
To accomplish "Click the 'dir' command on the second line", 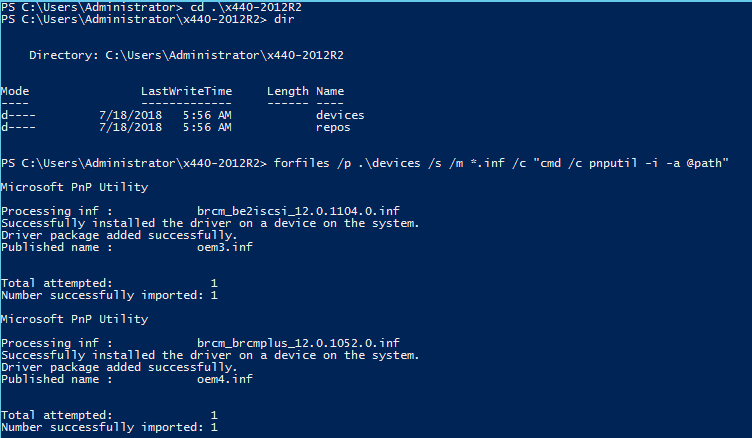I will (x=285, y=20).
